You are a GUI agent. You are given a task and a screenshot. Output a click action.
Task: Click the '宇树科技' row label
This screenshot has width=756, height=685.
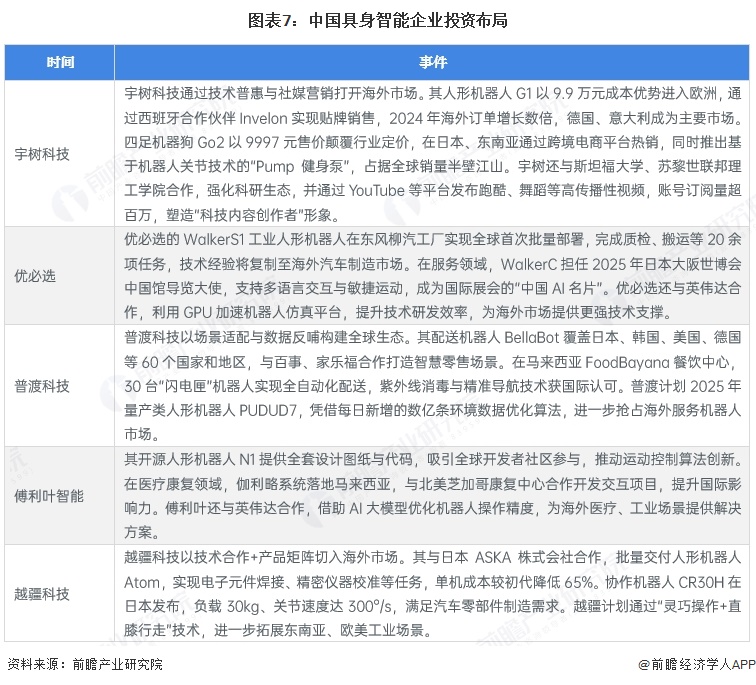(x=42, y=154)
